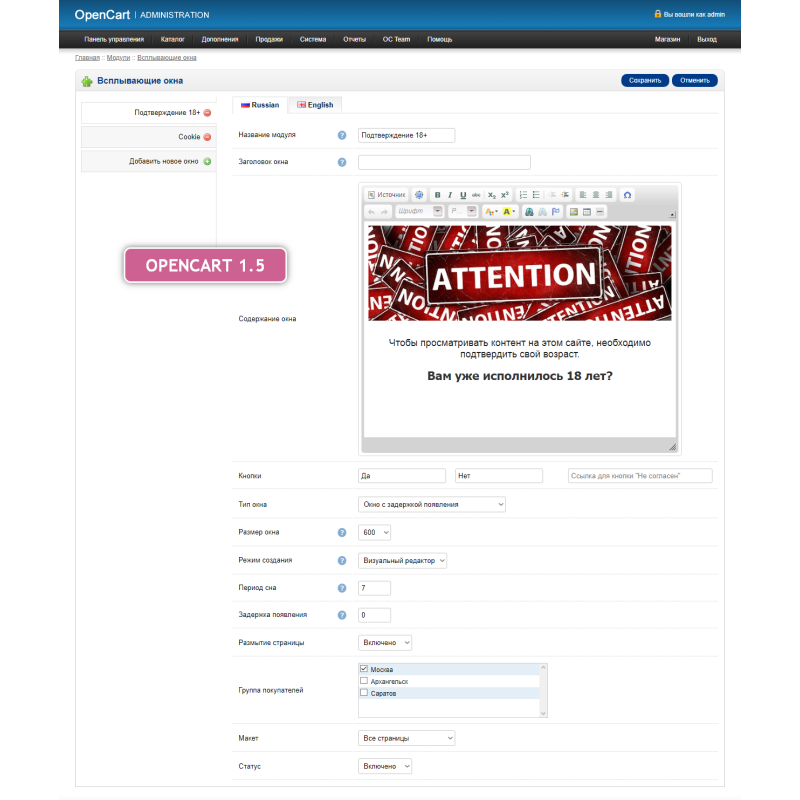Screen dimensions: 800x800
Task: Open the 'Источник' source view
Action: pos(386,195)
